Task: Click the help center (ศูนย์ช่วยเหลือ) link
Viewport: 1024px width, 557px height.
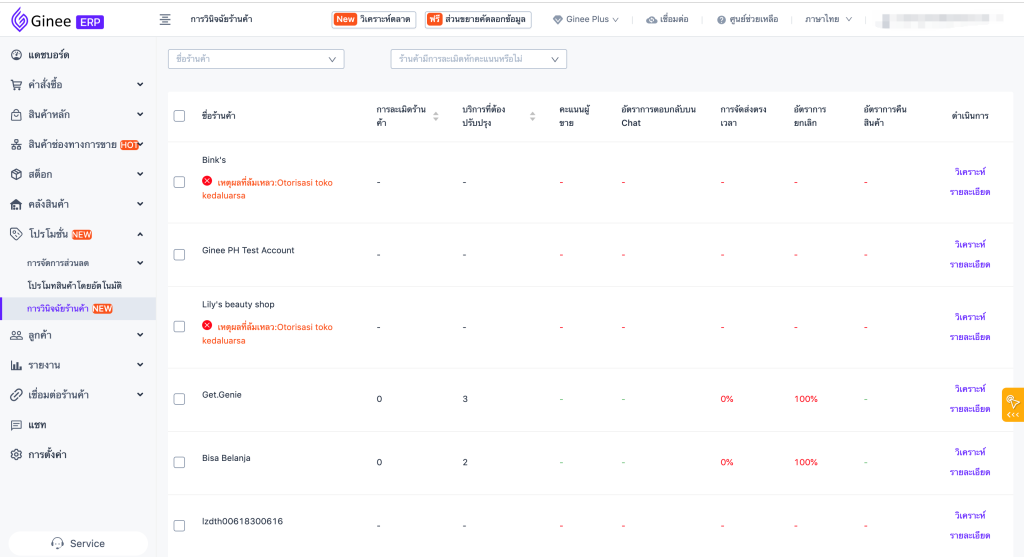Action: click(x=748, y=20)
